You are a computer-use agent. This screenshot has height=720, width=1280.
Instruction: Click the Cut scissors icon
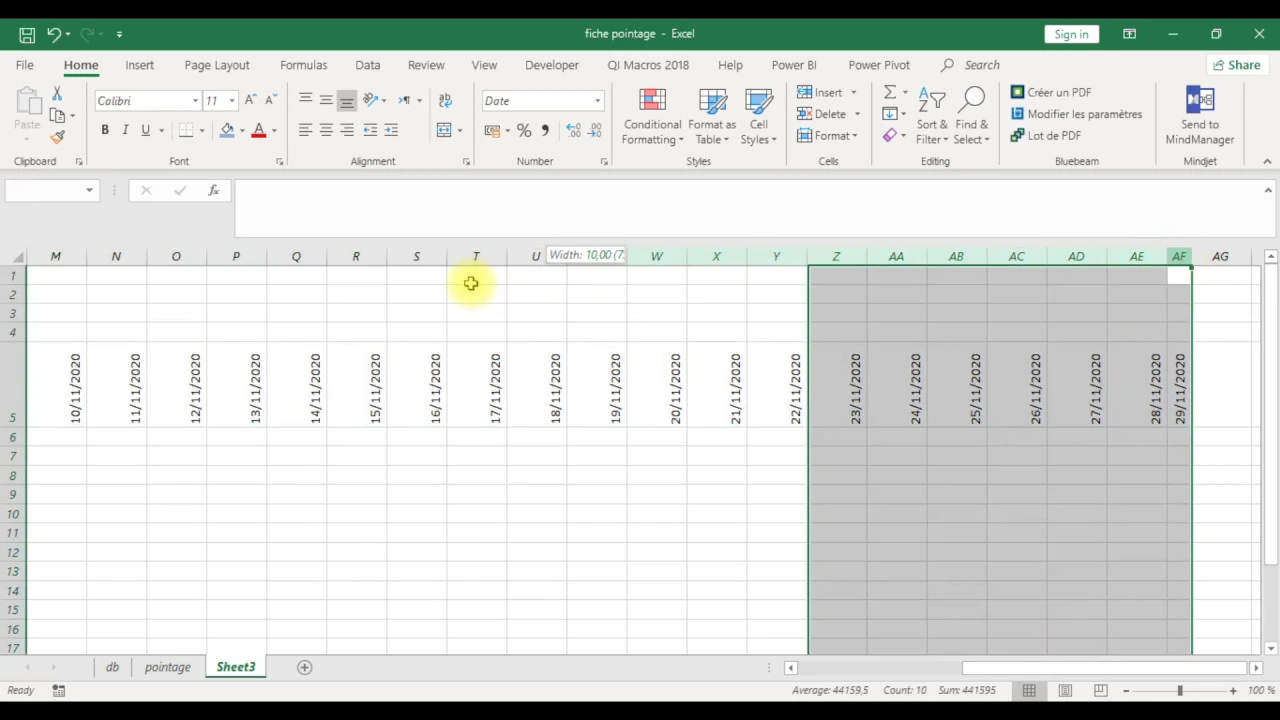tap(57, 93)
